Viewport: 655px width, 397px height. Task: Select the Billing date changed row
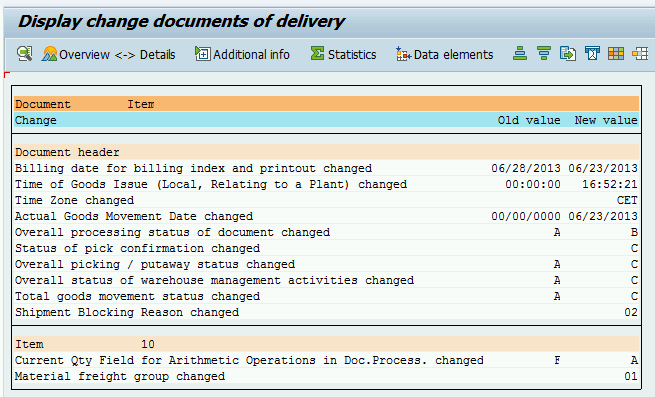[x=326, y=168]
